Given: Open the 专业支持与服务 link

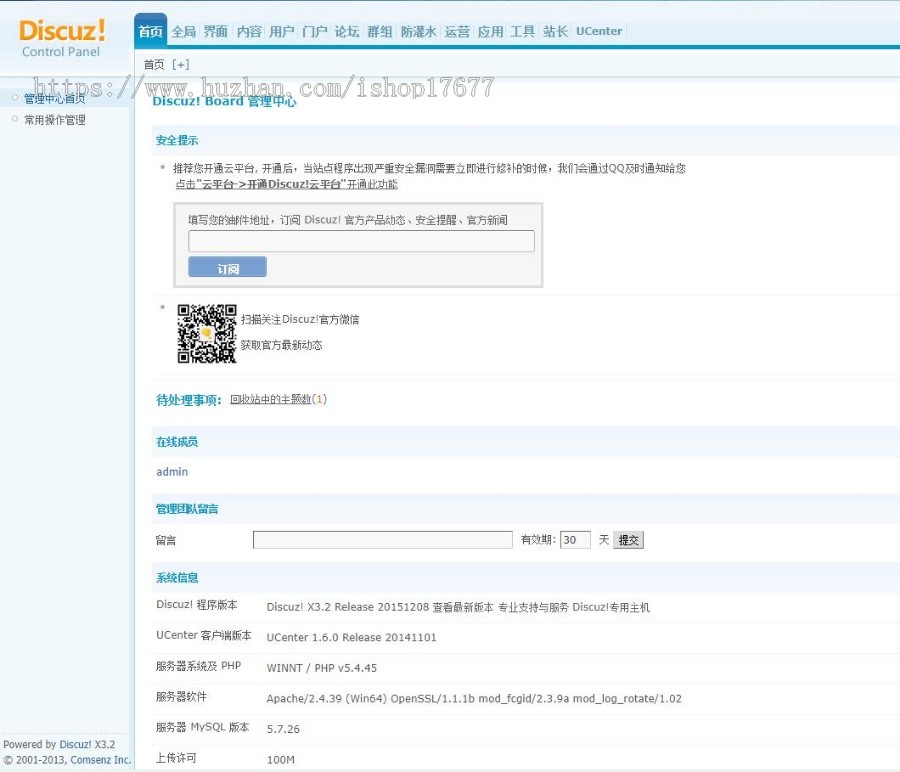Looking at the screenshot, I should [533, 607].
